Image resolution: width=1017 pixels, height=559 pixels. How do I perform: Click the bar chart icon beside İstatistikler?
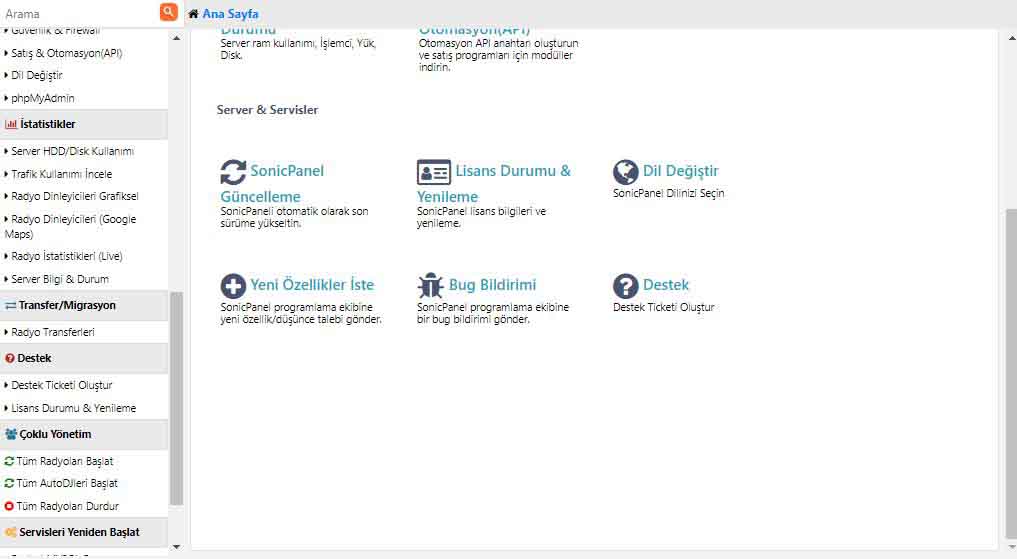tap(11, 124)
